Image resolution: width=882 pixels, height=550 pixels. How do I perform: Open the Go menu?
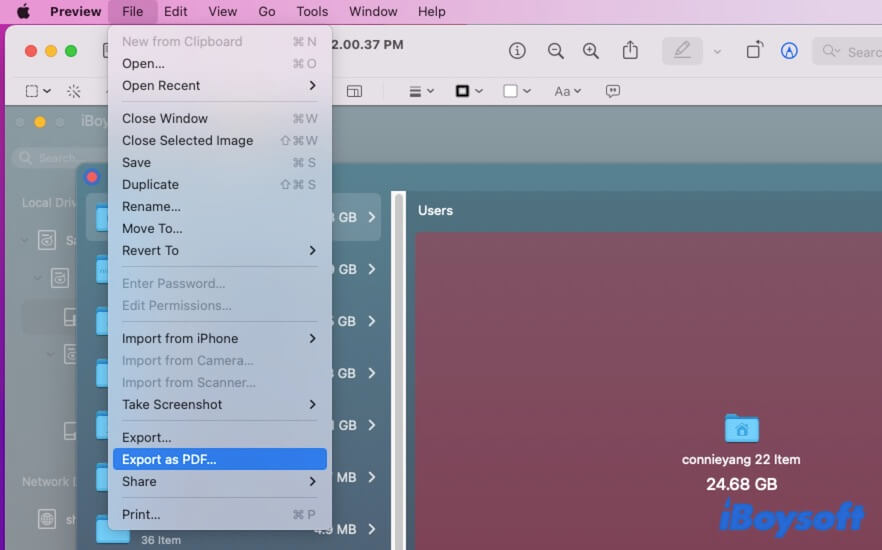pos(267,11)
